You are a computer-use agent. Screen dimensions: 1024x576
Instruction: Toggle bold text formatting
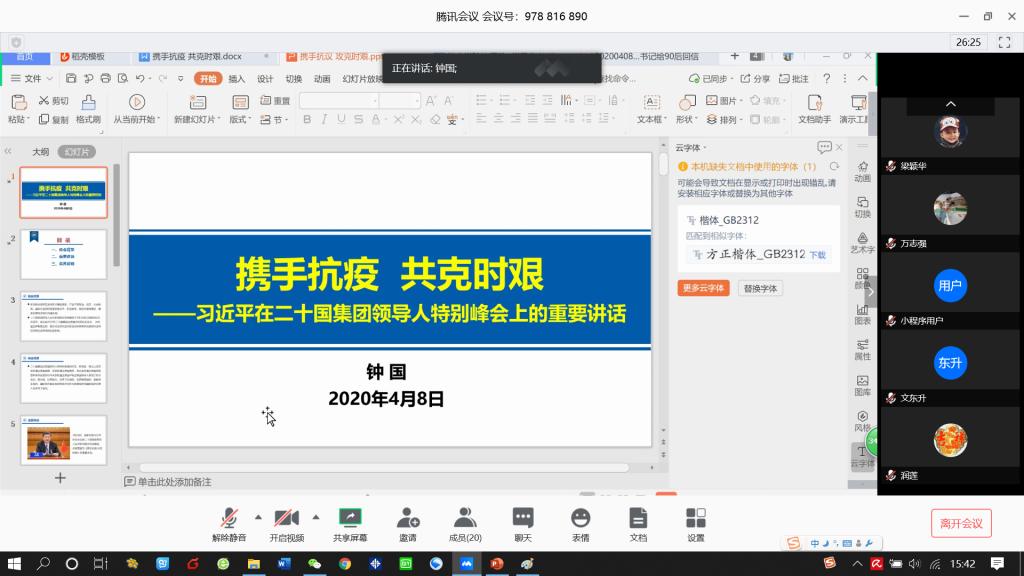coord(307,120)
